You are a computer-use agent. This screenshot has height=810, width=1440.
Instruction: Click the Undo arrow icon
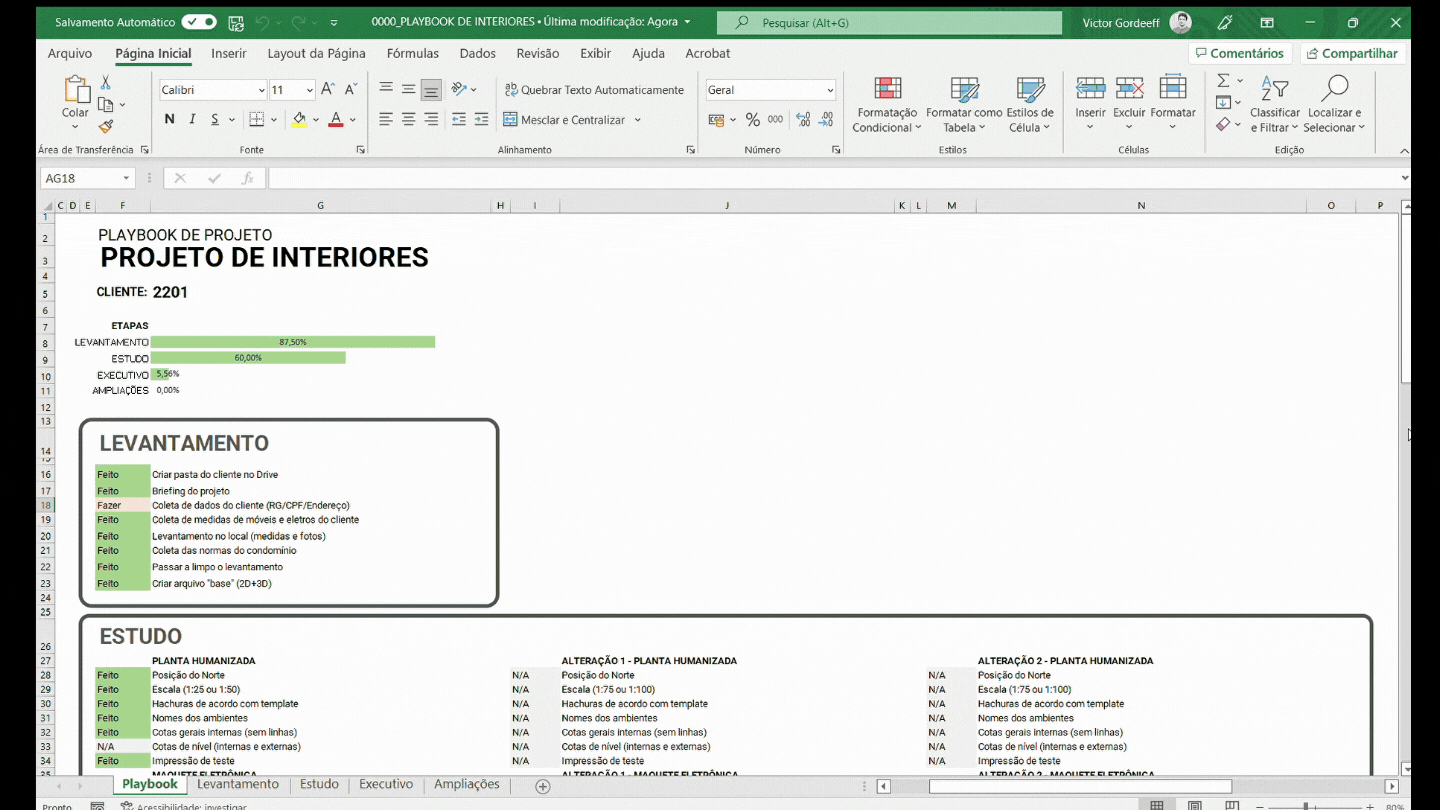click(x=262, y=22)
